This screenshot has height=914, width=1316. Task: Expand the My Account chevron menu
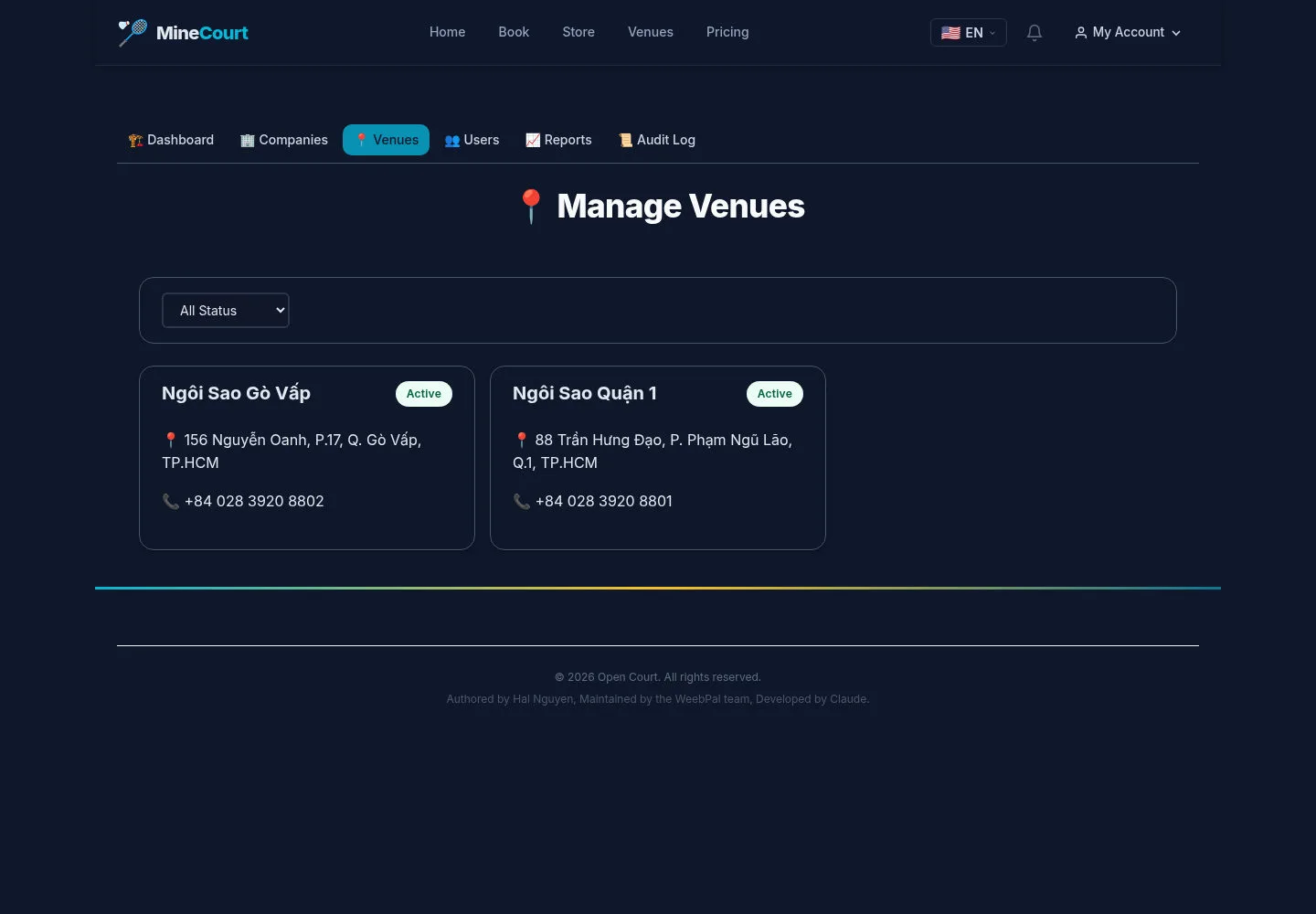(x=1176, y=33)
